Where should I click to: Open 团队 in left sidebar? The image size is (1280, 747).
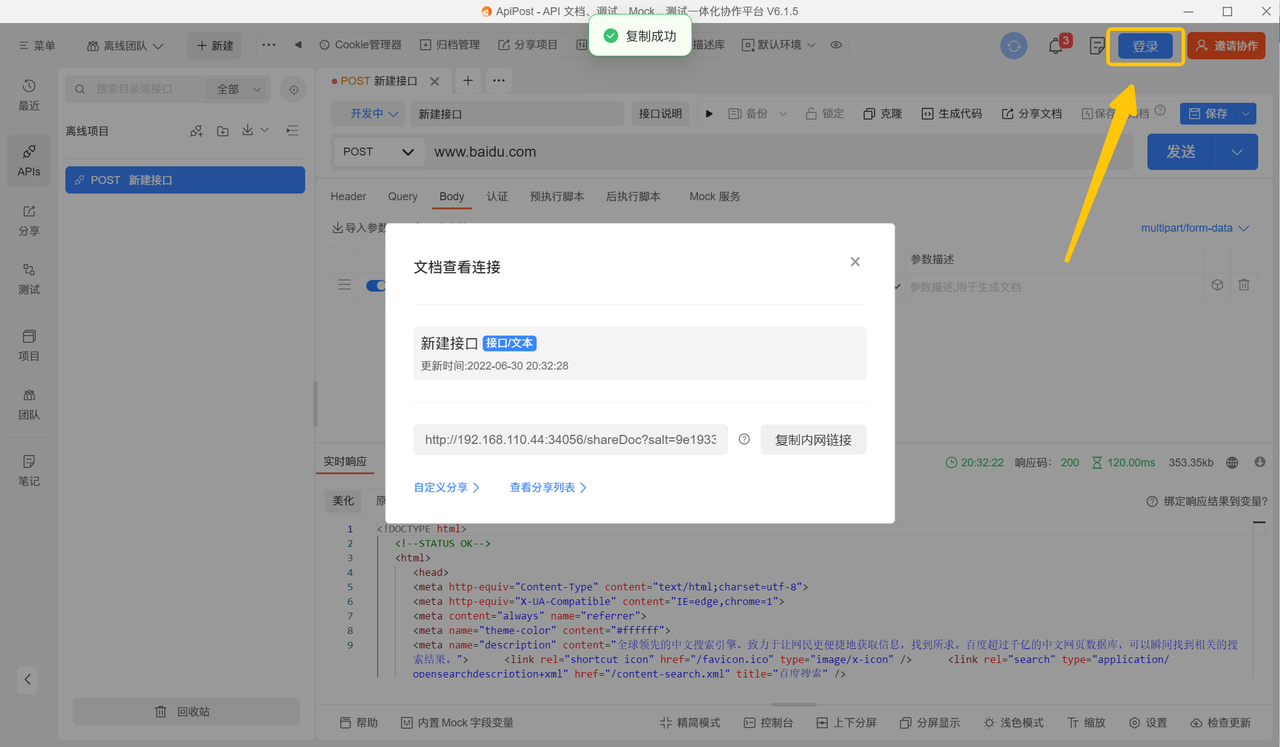pos(29,404)
